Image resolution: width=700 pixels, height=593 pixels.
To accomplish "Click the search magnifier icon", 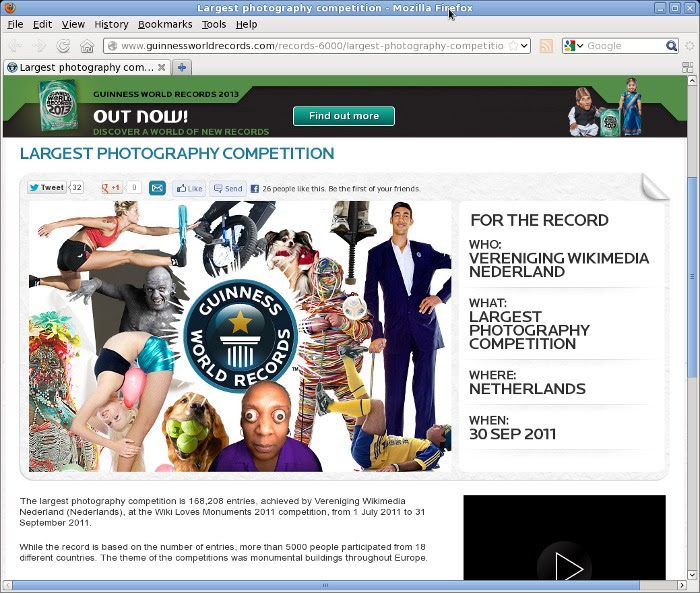I will pos(671,46).
